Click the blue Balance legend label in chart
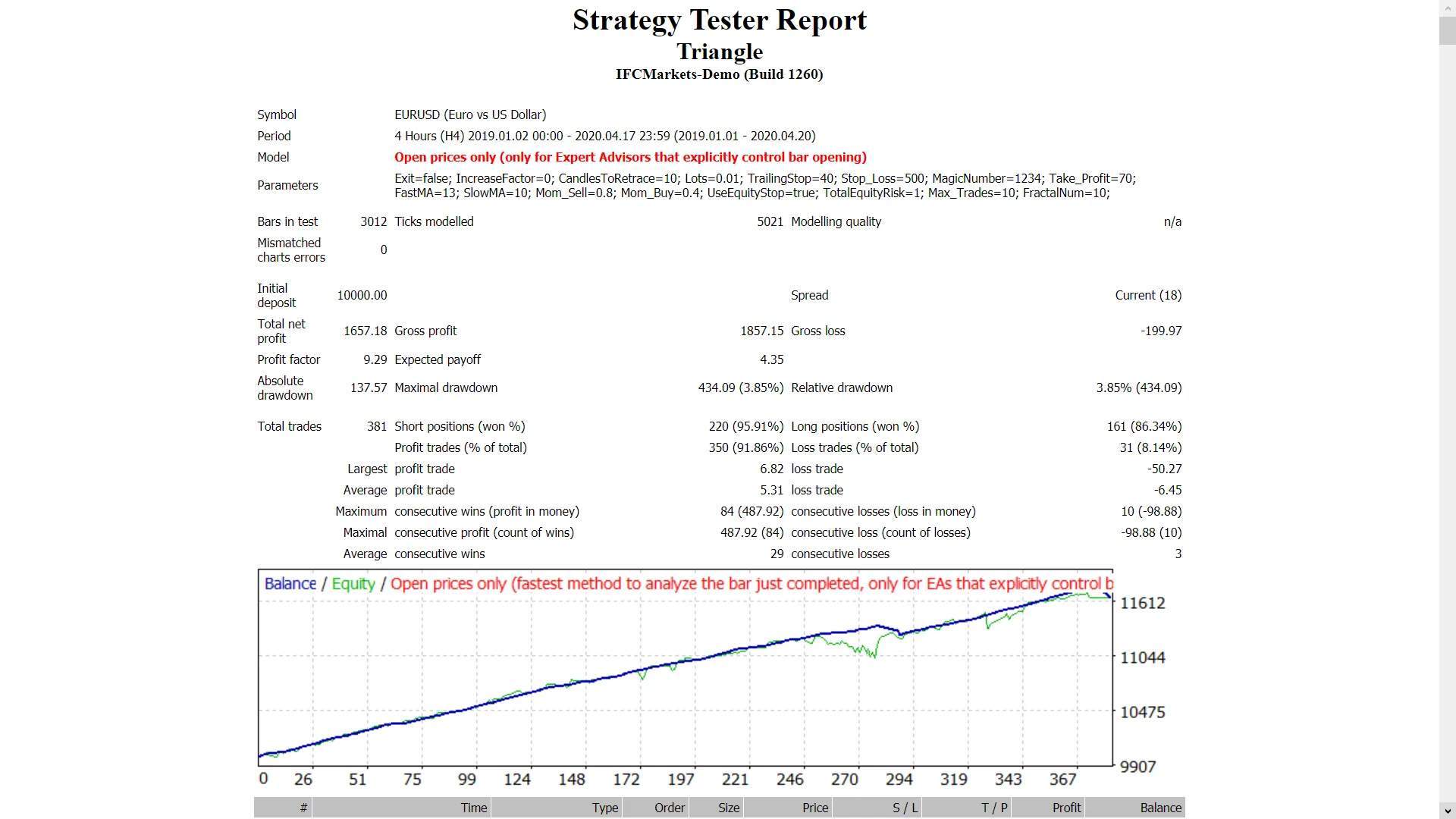 click(290, 584)
